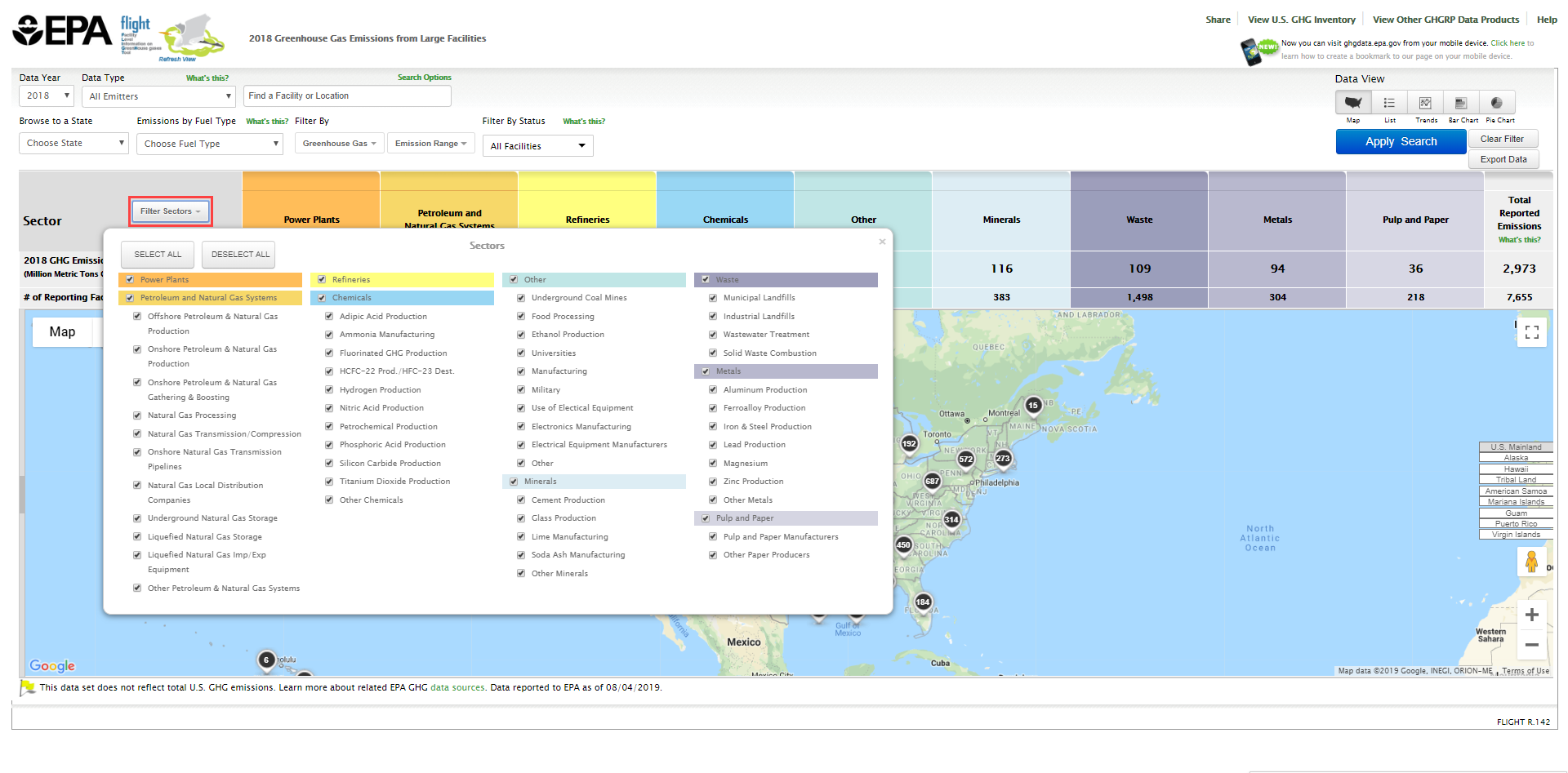Click map cluster marker 314
The height and width of the screenshot is (773, 1568).
[951, 520]
